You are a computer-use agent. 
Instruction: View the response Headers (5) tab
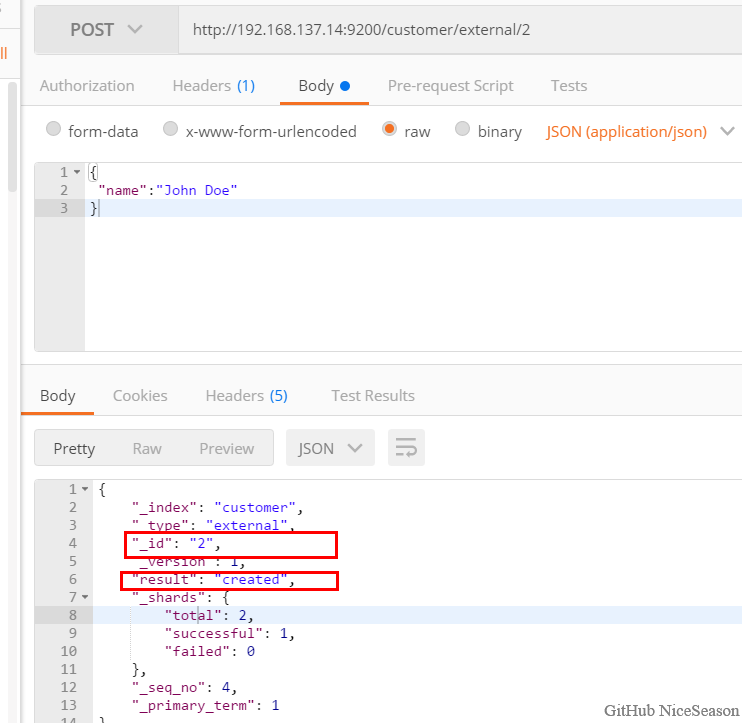pyautogui.click(x=247, y=396)
